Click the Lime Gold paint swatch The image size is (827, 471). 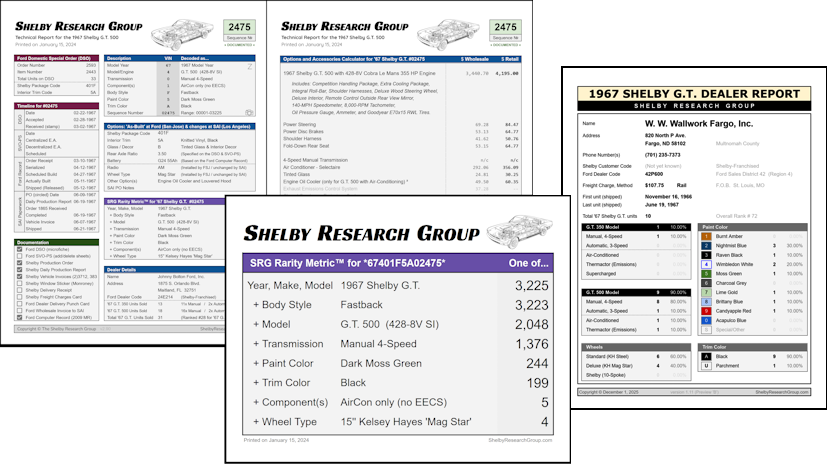click(706, 292)
